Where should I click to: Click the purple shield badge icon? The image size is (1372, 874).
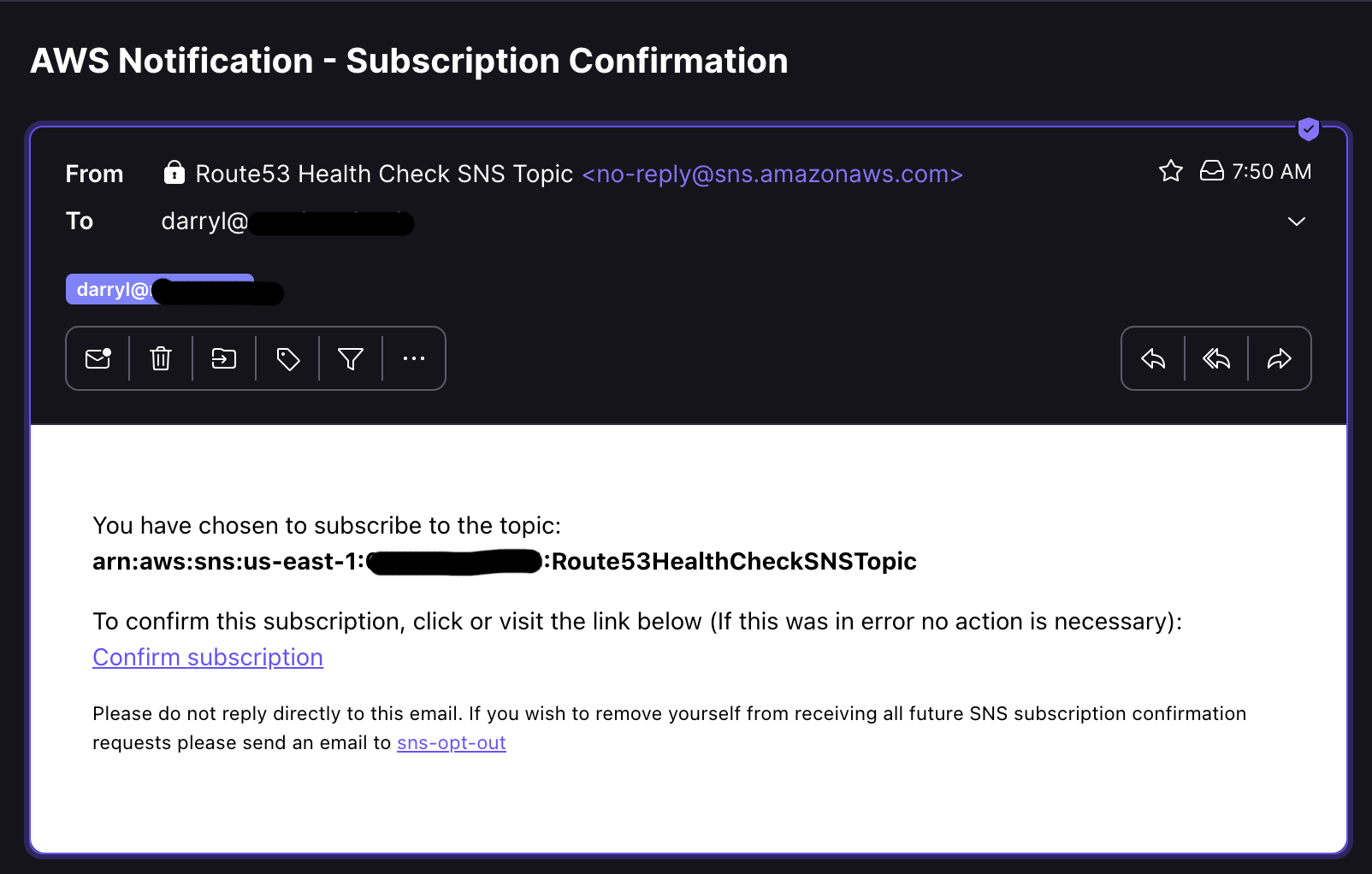click(1308, 129)
